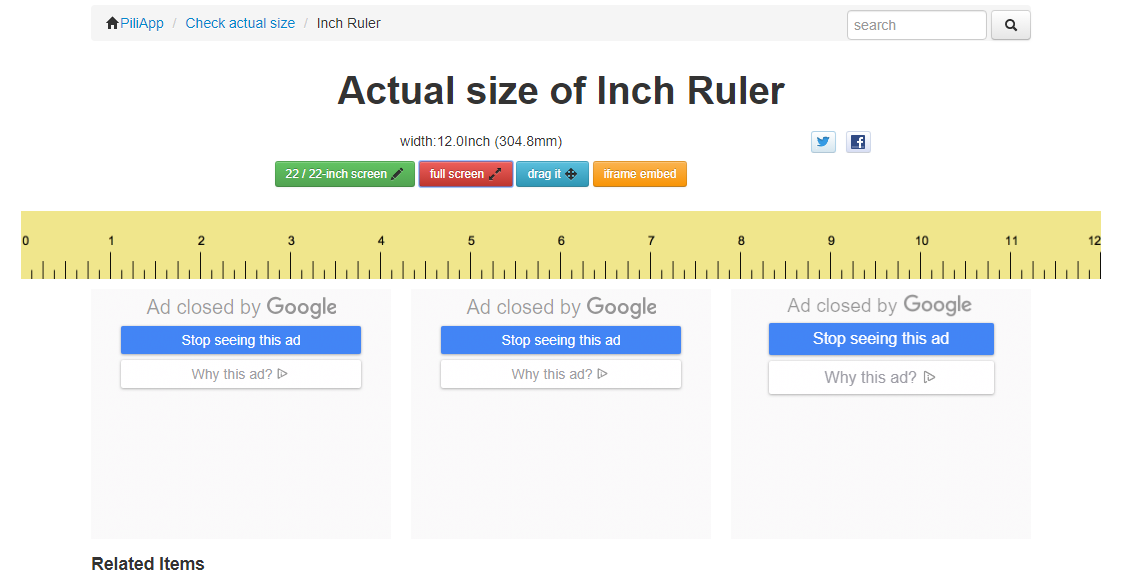Expand first ad's Why this ad details

[240, 374]
